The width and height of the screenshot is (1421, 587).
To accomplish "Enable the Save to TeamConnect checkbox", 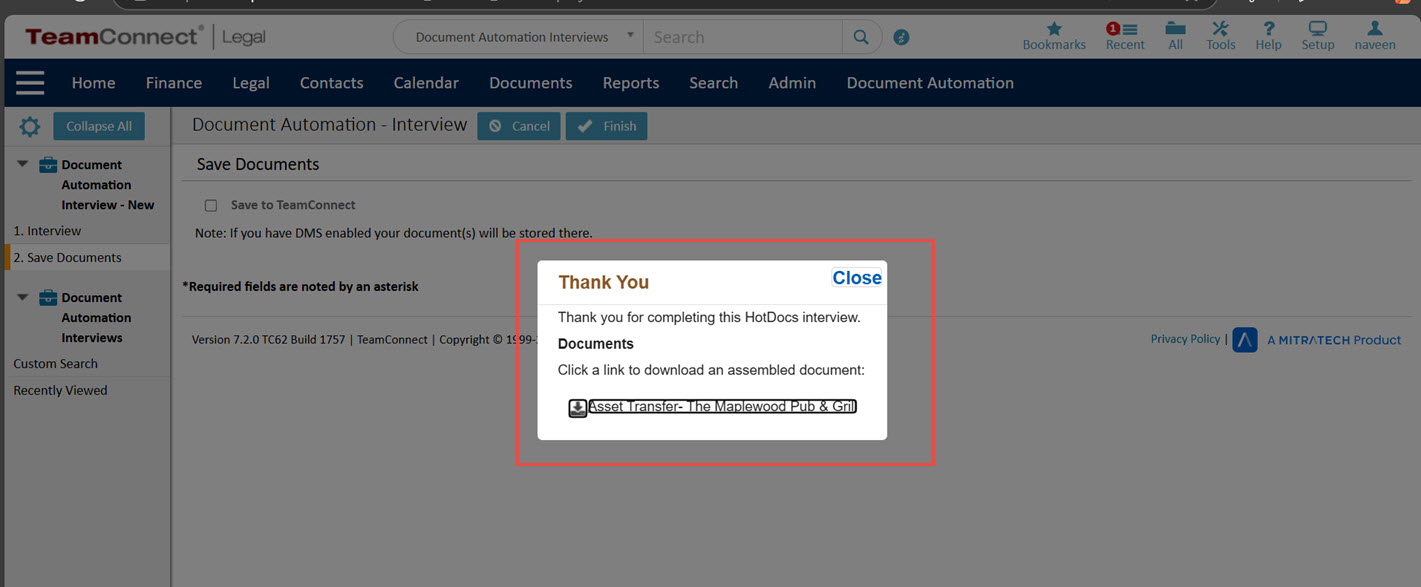I will pyautogui.click(x=211, y=205).
